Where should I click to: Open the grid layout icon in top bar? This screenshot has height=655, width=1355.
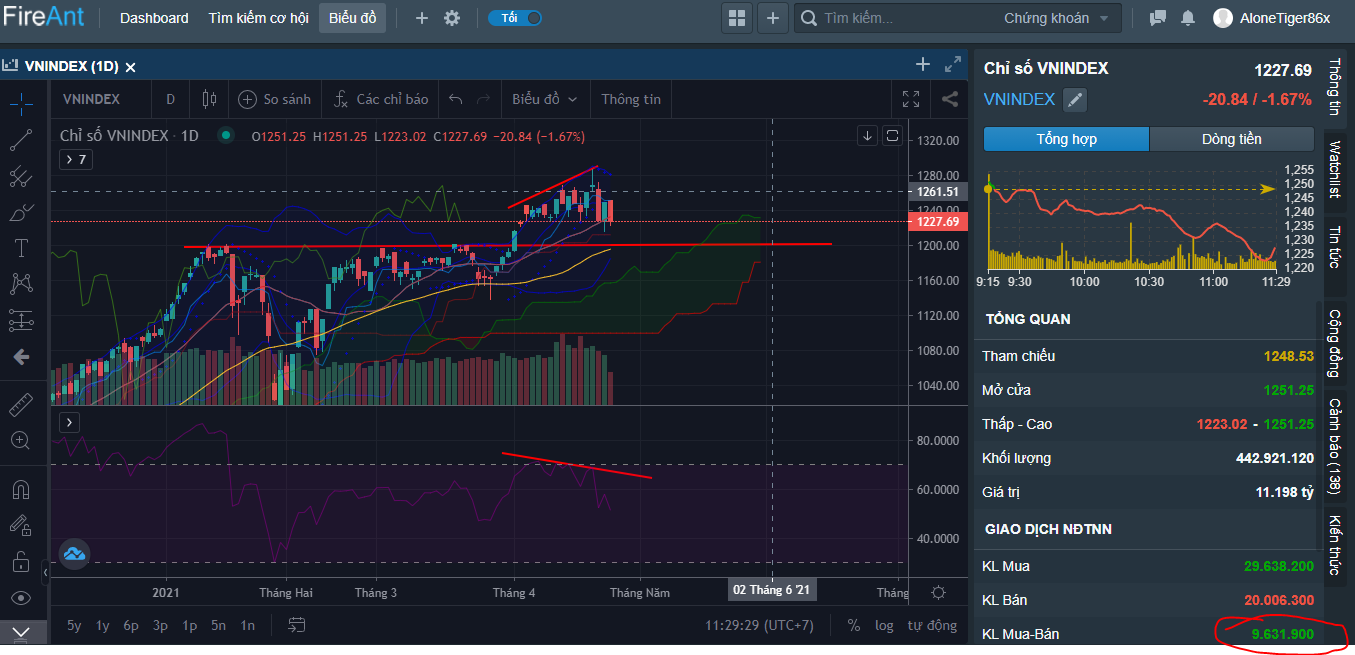[x=737, y=18]
